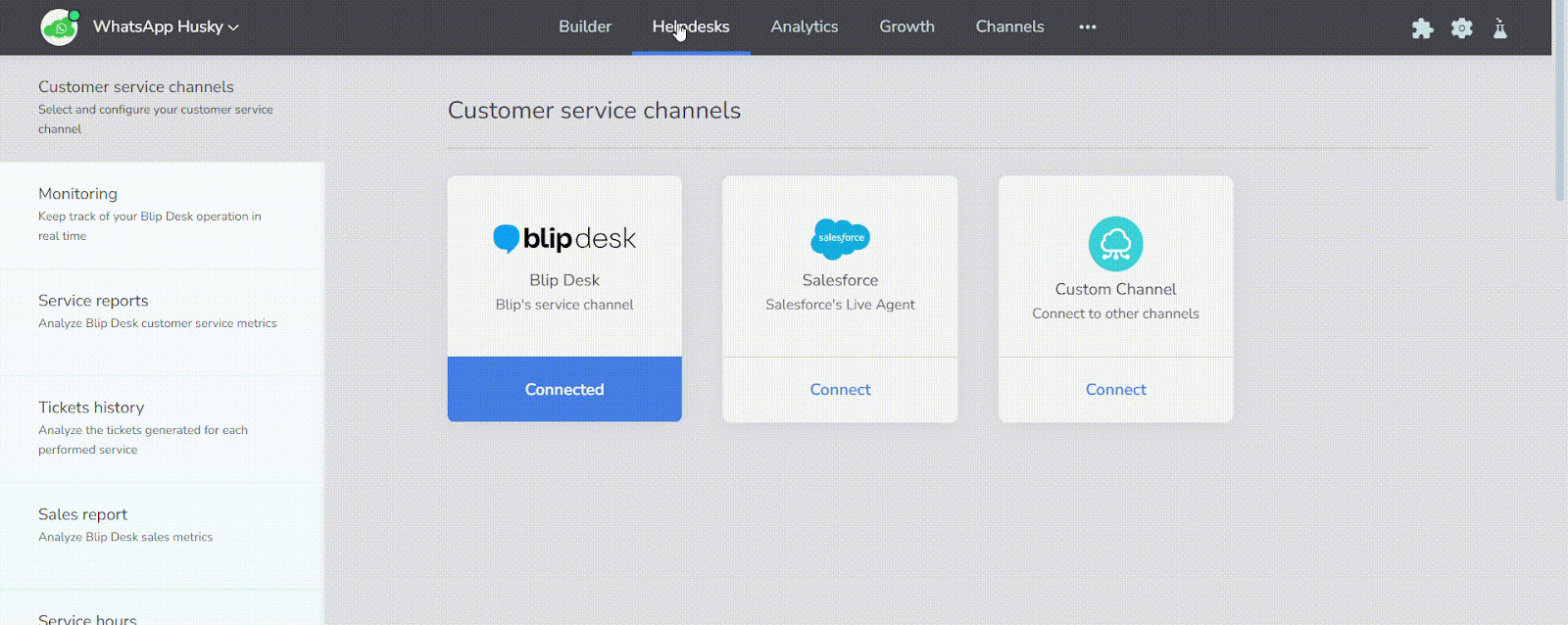Click 'Analyze Blip Desk customer service metrics' text
The width and height of the screenshot is (1568, 625).
(158, 323)
